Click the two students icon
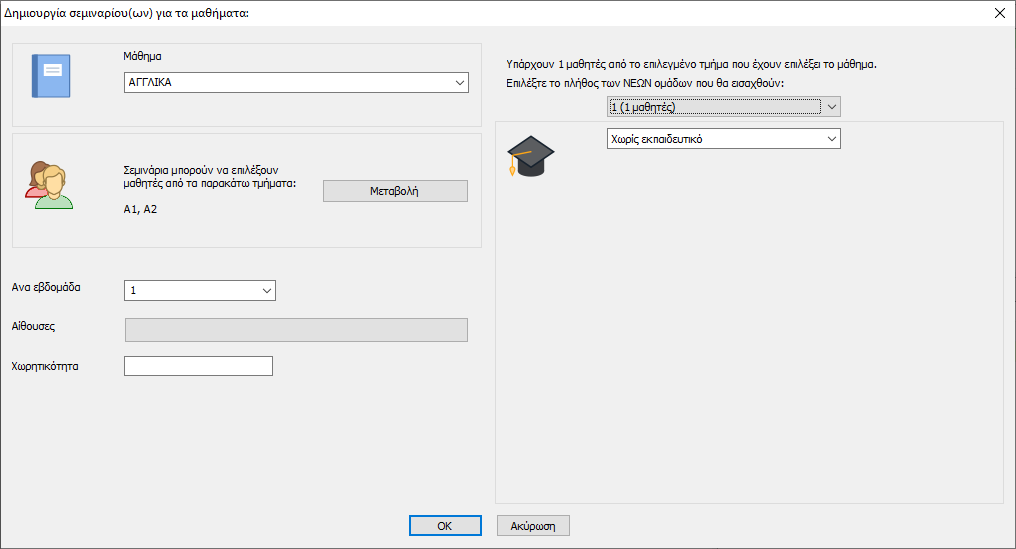Viewport: 1016px width, 549px height. pyautogui.click(x=49, y=185)
